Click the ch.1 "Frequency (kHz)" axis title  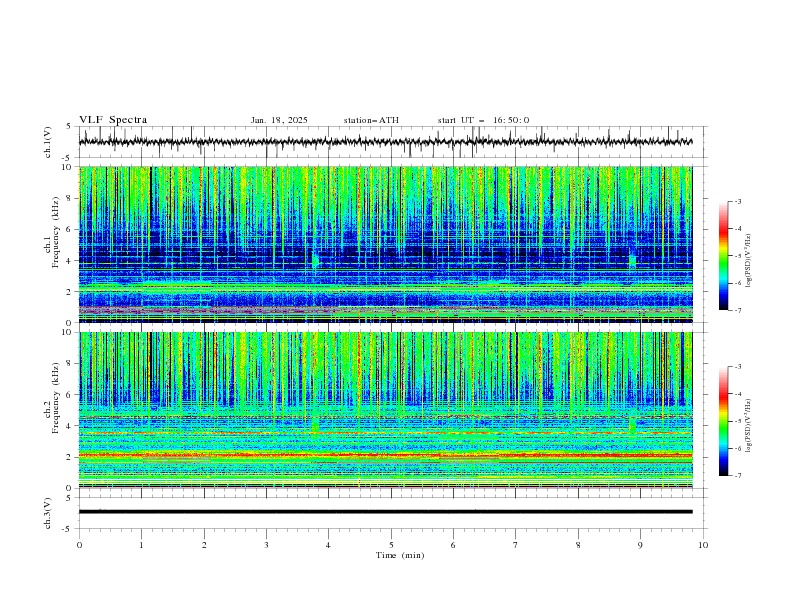[x=56, y=230]
